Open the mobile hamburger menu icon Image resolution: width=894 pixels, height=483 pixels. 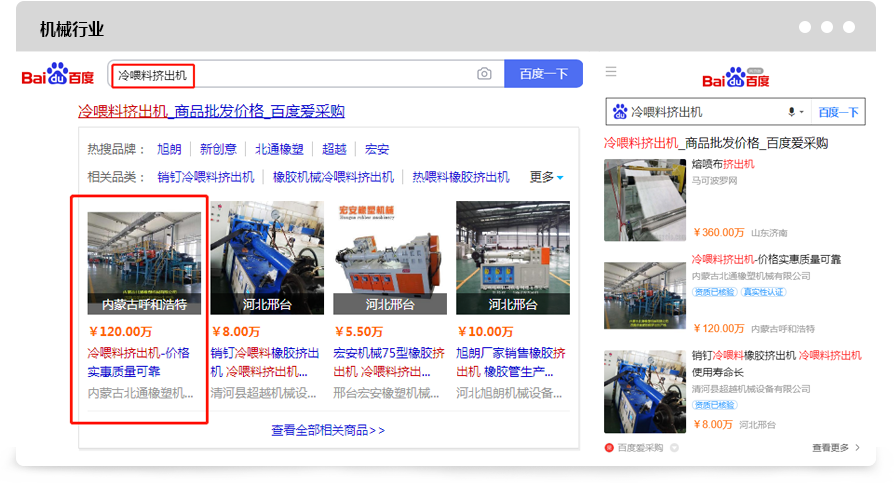611,72
